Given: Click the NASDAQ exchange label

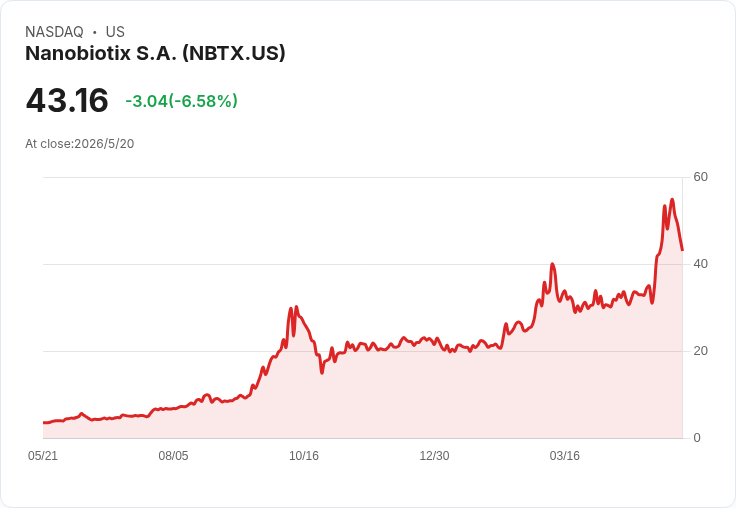Looking at the screenshot, I should point(54,32).
